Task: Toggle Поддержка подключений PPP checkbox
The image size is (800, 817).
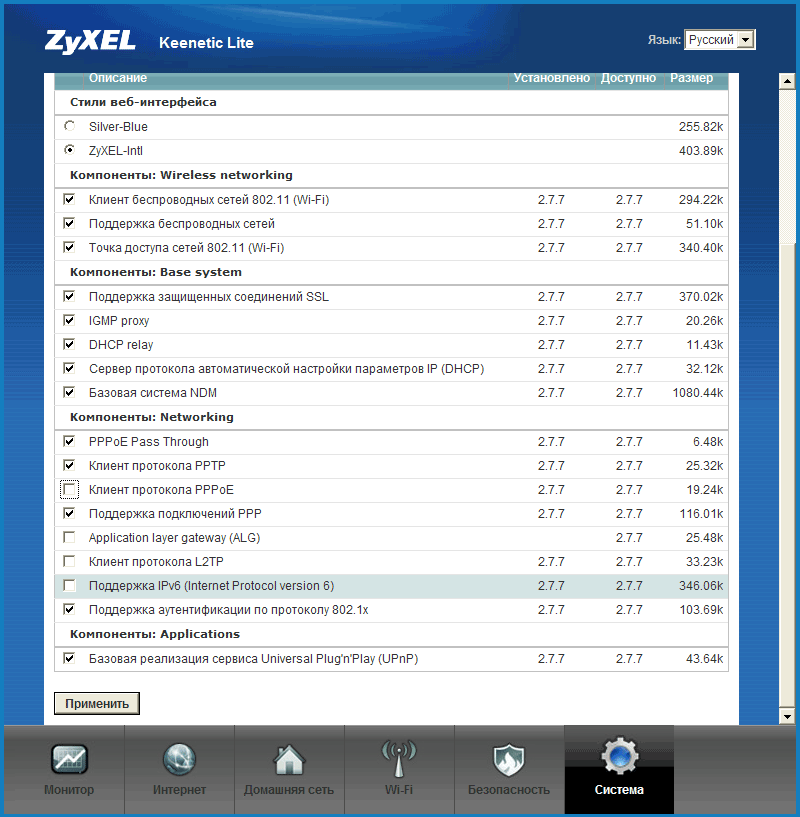Action: pyautogui.click(x=69, y=513)
